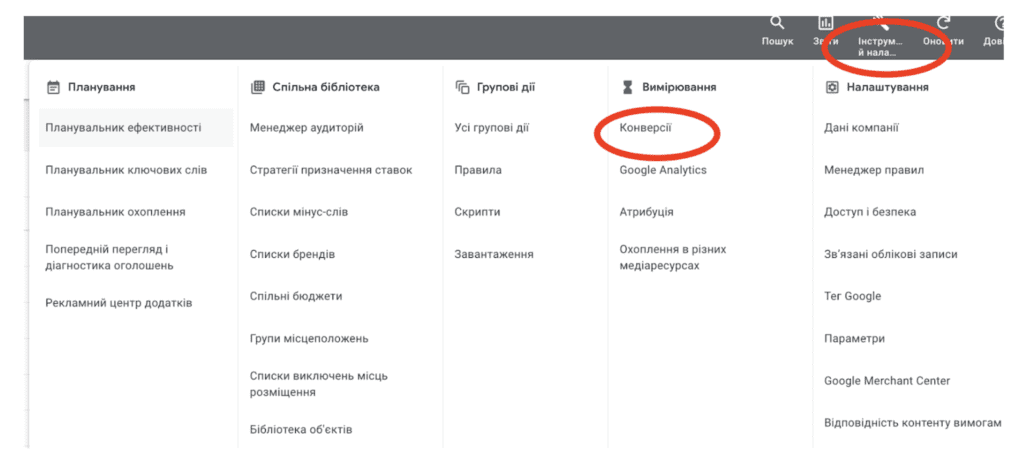1024x475 pixels.
Task: Open Планувальник ключових слів
Action: [x=126, y=170]
